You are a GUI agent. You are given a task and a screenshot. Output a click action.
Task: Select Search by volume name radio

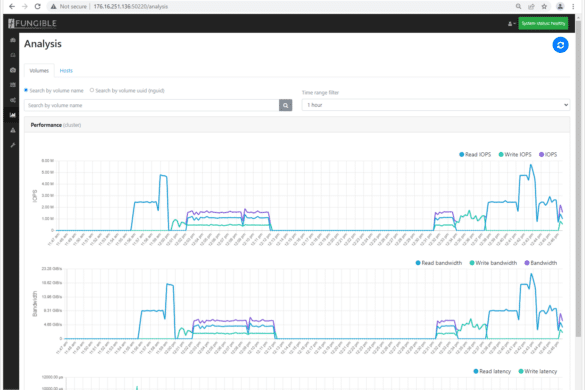click(26, 90)
